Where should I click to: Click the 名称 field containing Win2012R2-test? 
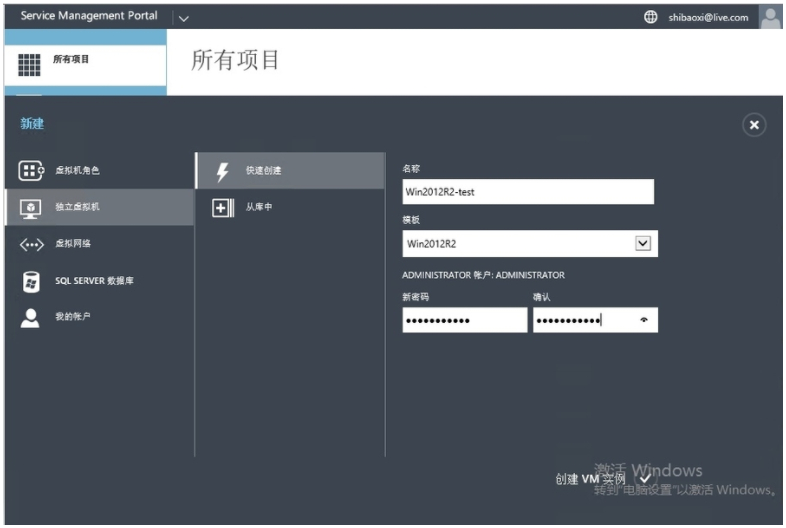(528, 192)
